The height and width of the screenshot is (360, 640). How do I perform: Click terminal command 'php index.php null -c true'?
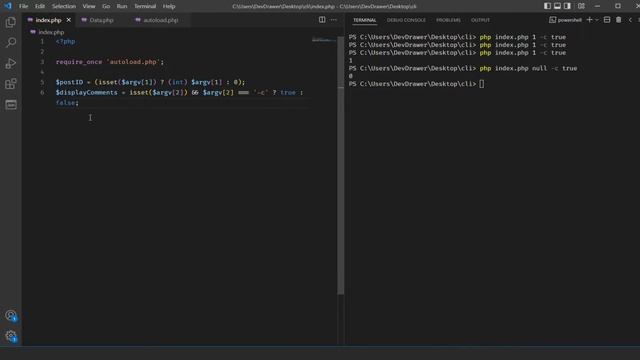coord(528,68)
